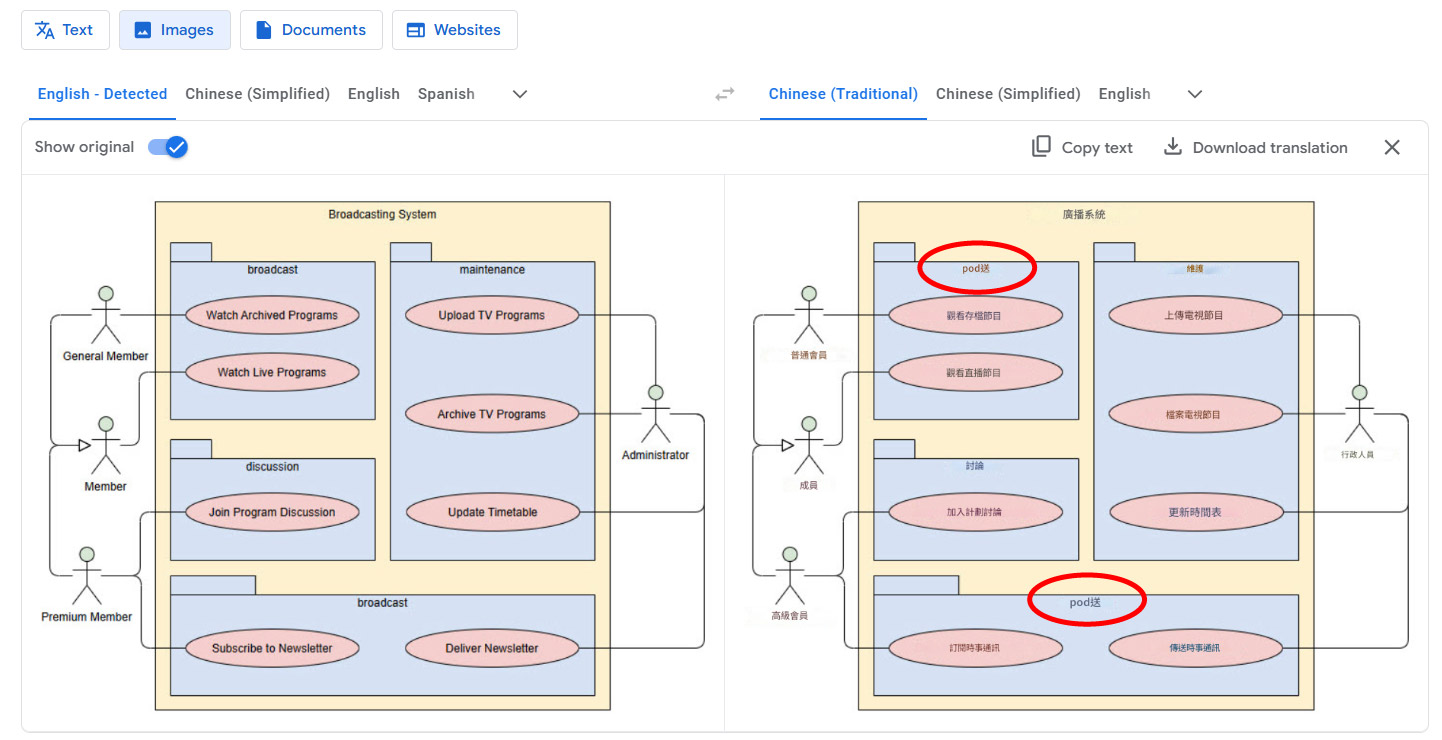The image size is (1442, 740).
Task: Click the swap languages arrows icon
Action: [x=725, y=94]
